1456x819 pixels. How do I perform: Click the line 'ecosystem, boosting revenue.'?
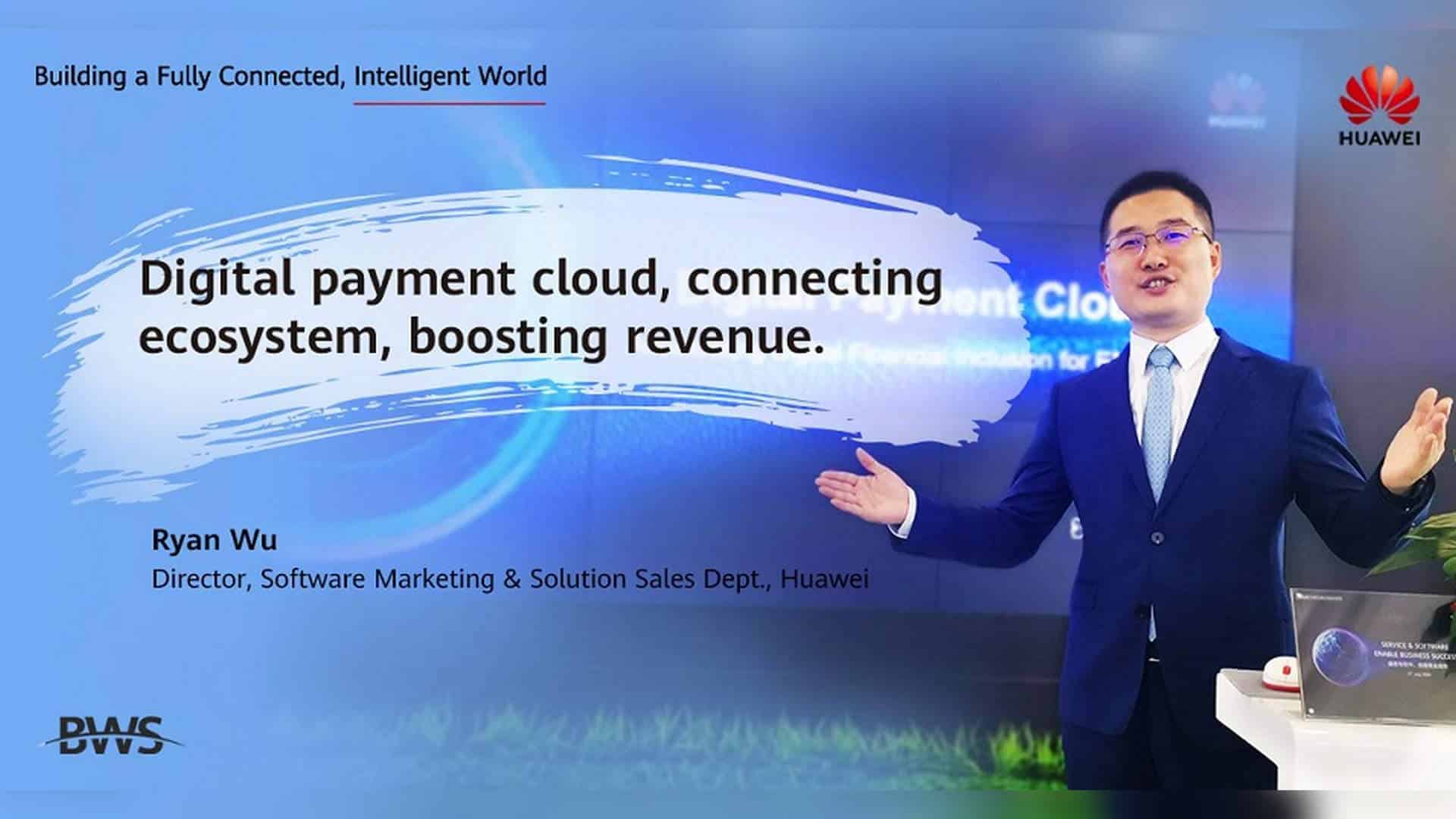[482, 339]
